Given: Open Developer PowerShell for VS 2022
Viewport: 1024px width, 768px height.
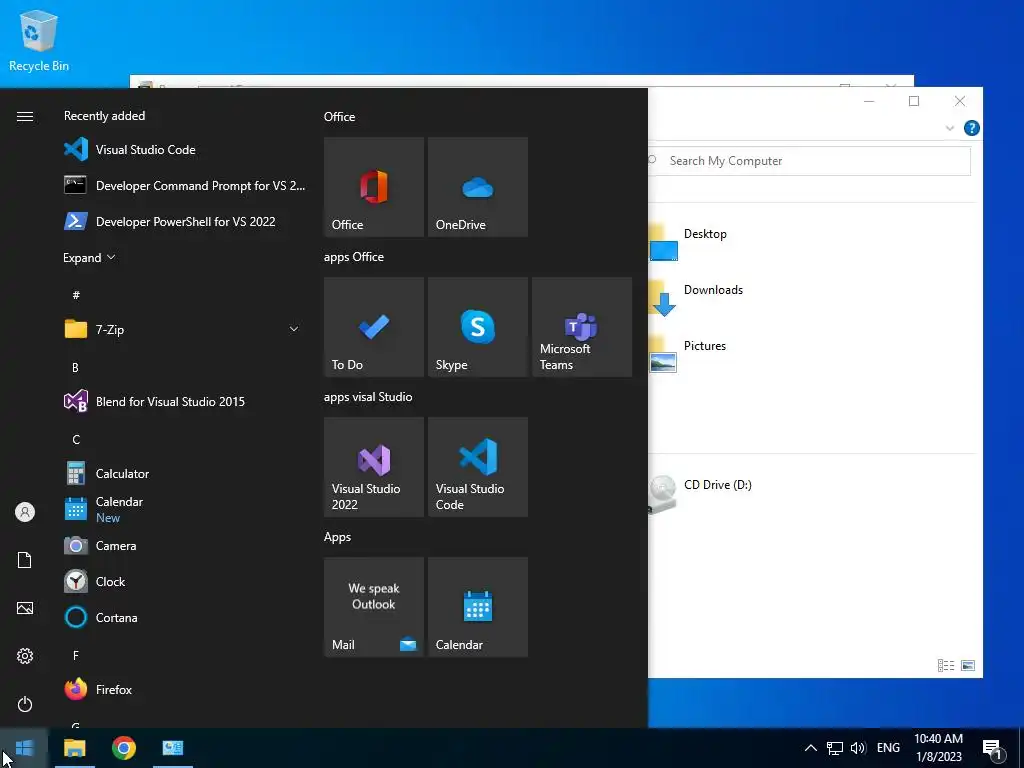Looking at the screenshot, I should coord(183,221).
